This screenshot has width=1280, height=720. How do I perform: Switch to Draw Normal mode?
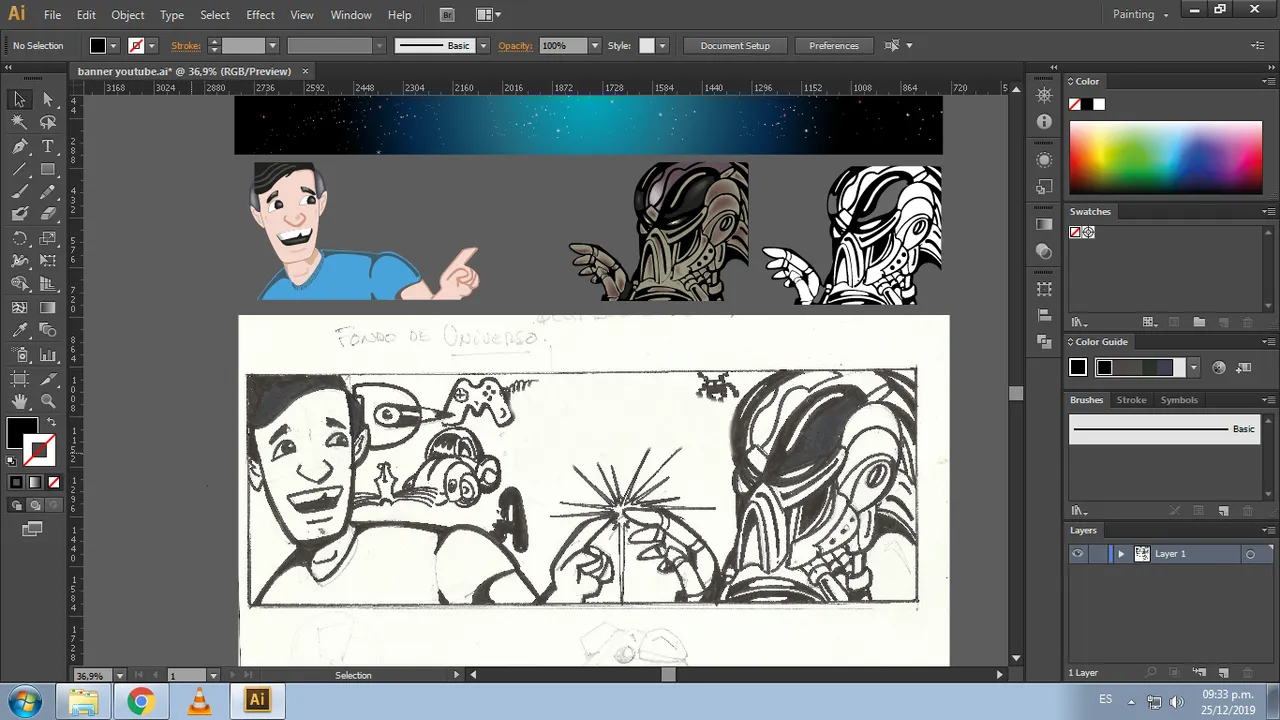(x=17, y=505)
